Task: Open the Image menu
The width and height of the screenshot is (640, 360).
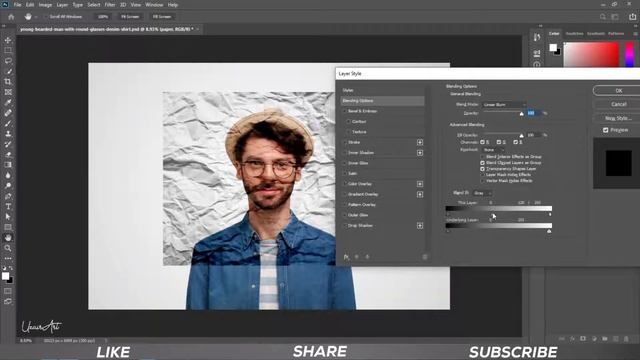Action: (45, 5)
